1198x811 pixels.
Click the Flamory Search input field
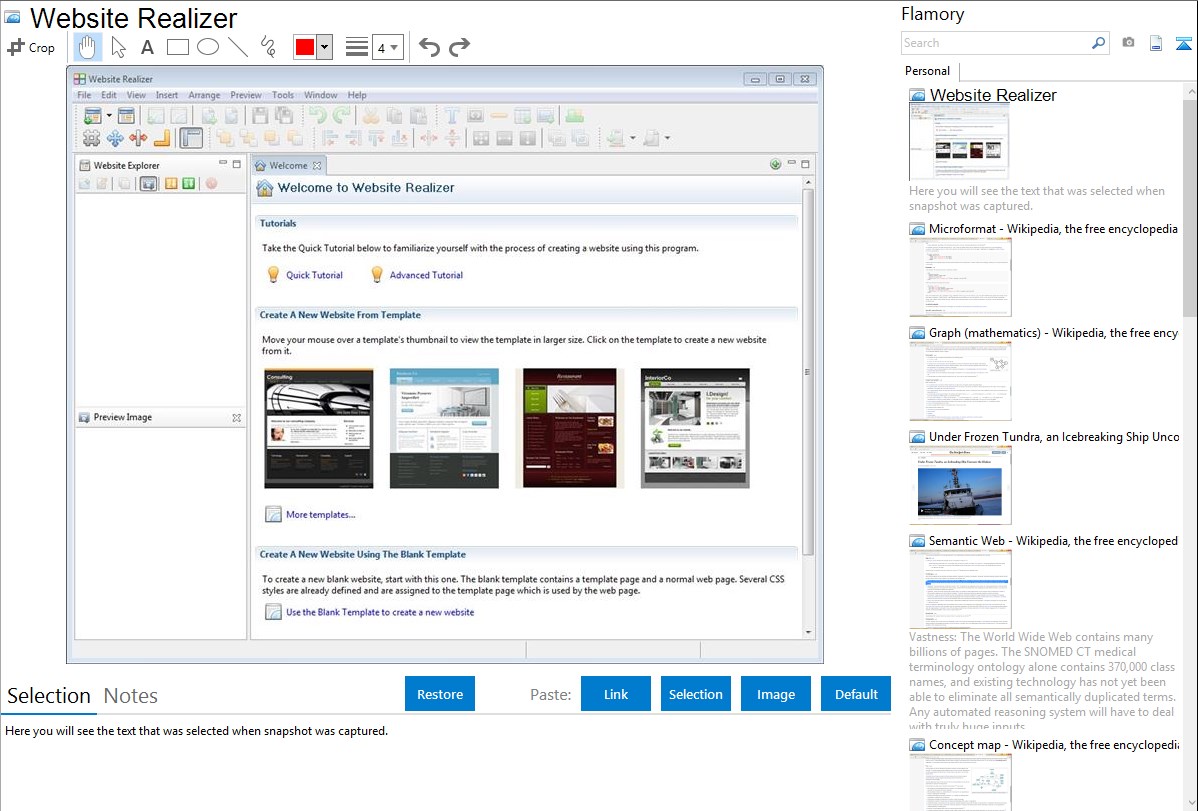(x=996, y=43)
